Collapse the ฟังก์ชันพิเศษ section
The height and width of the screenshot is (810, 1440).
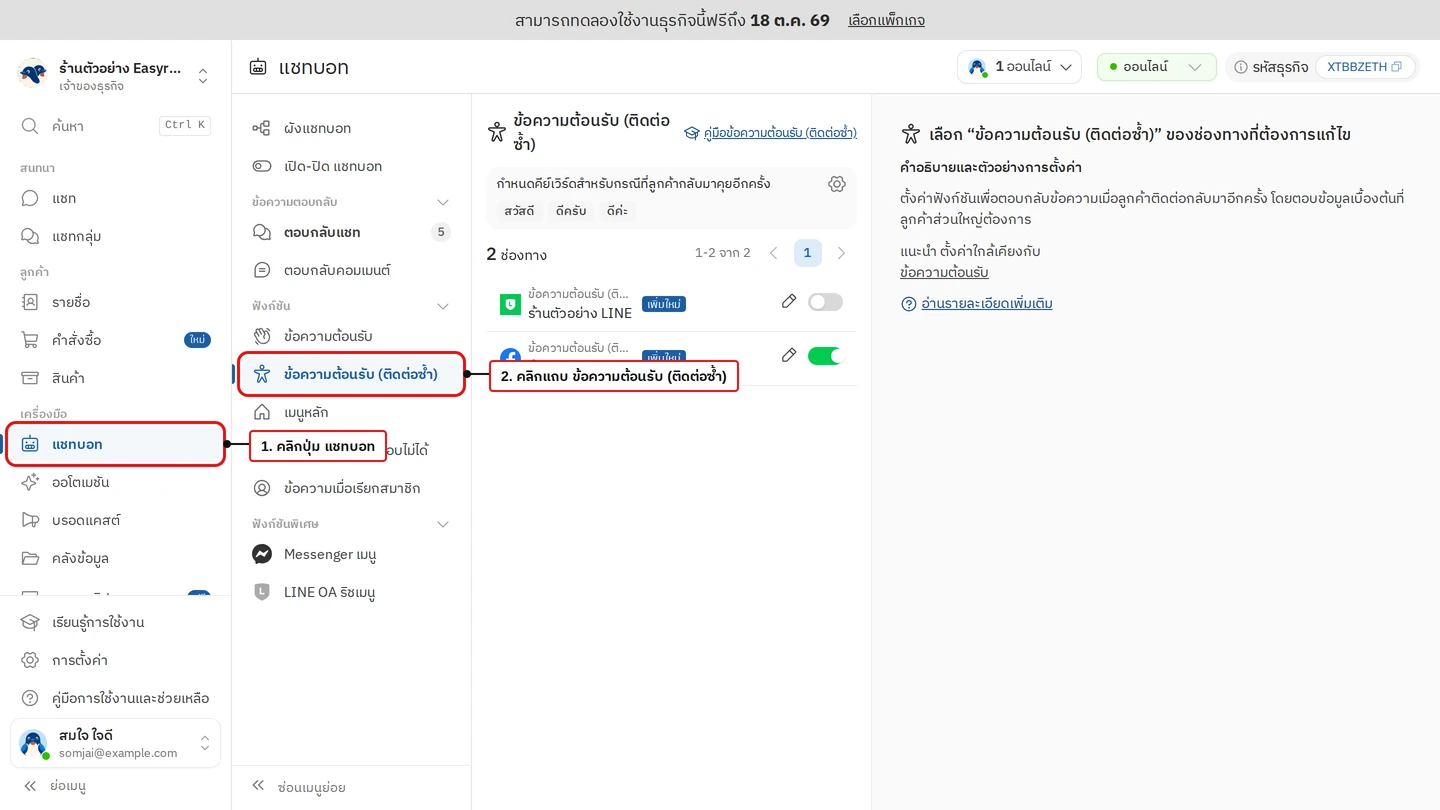point(443,524)
